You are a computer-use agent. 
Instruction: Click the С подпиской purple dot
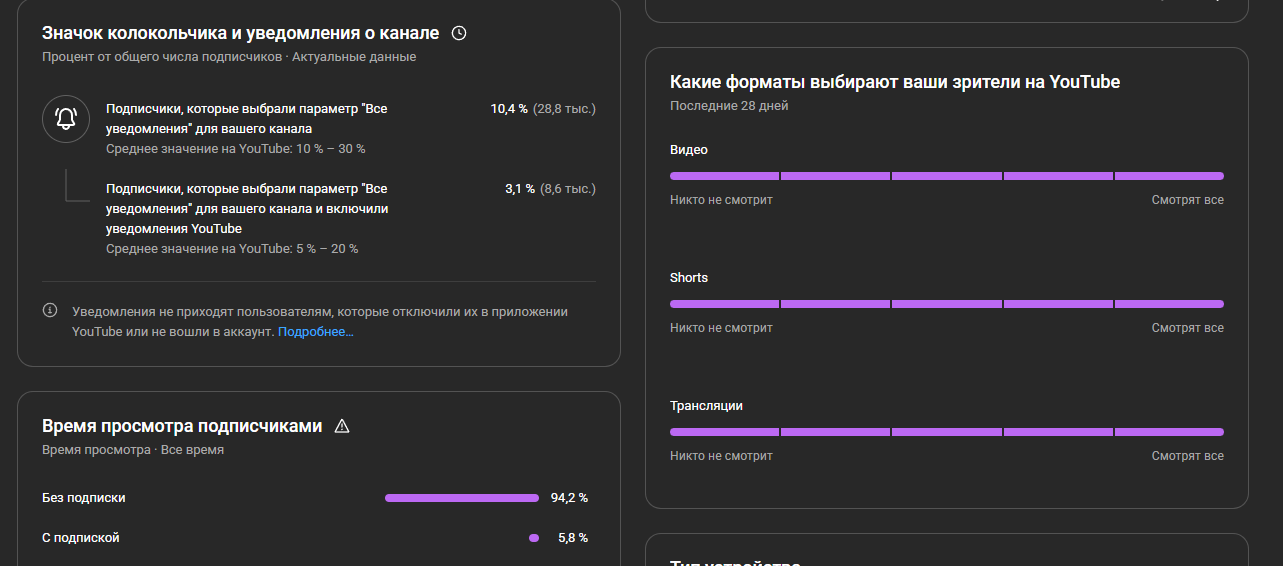pyautogui.click(x=534, y=538)
